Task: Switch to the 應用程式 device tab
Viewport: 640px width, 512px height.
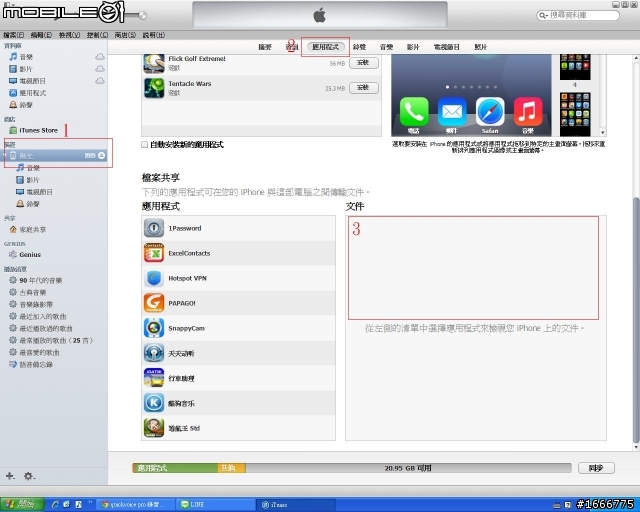Action: (x=325, y=47)
